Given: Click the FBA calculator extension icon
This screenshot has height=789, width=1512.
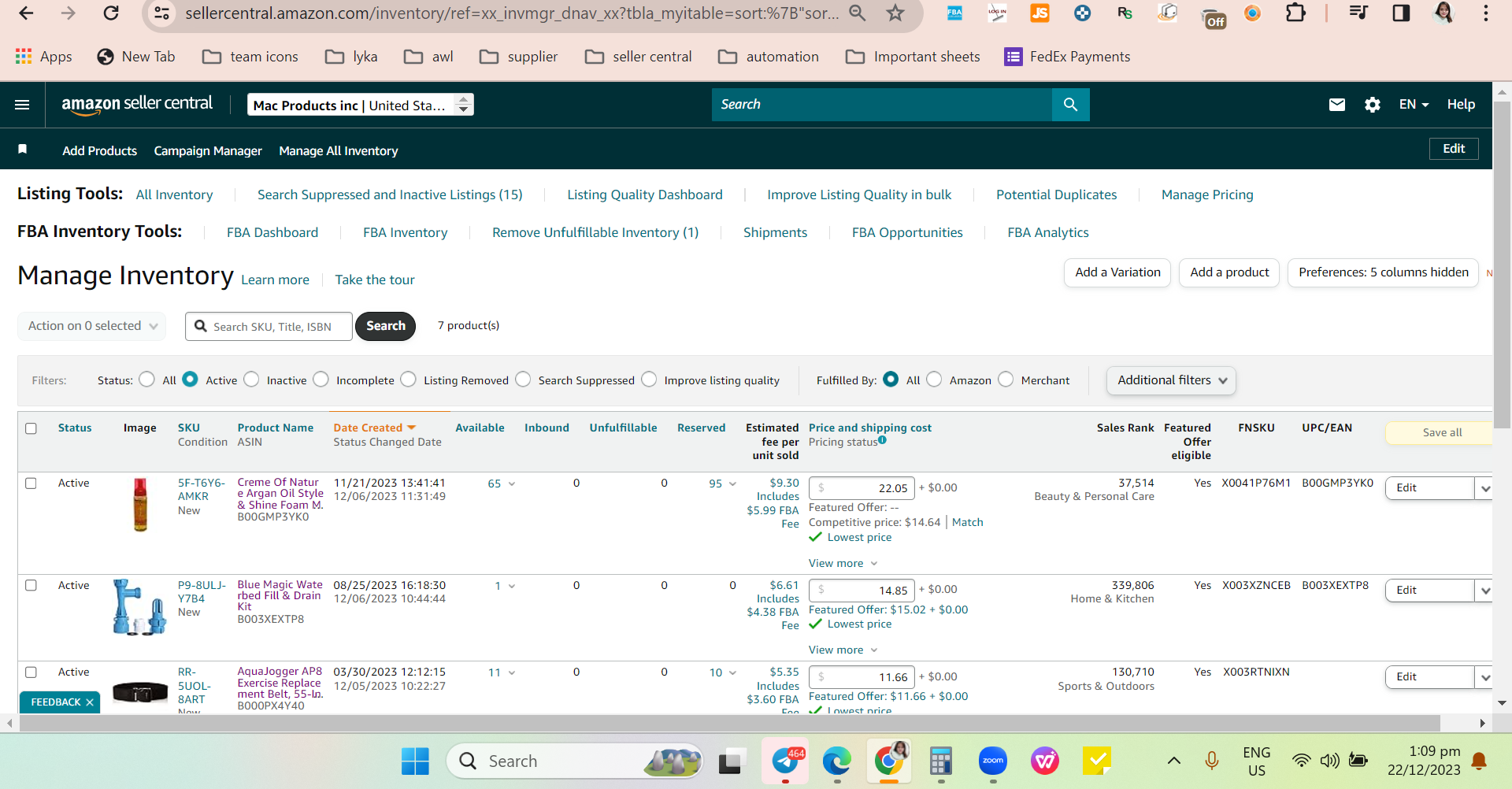Looking at the screenshot, I should pyautogui.click(x=954, y=13).
